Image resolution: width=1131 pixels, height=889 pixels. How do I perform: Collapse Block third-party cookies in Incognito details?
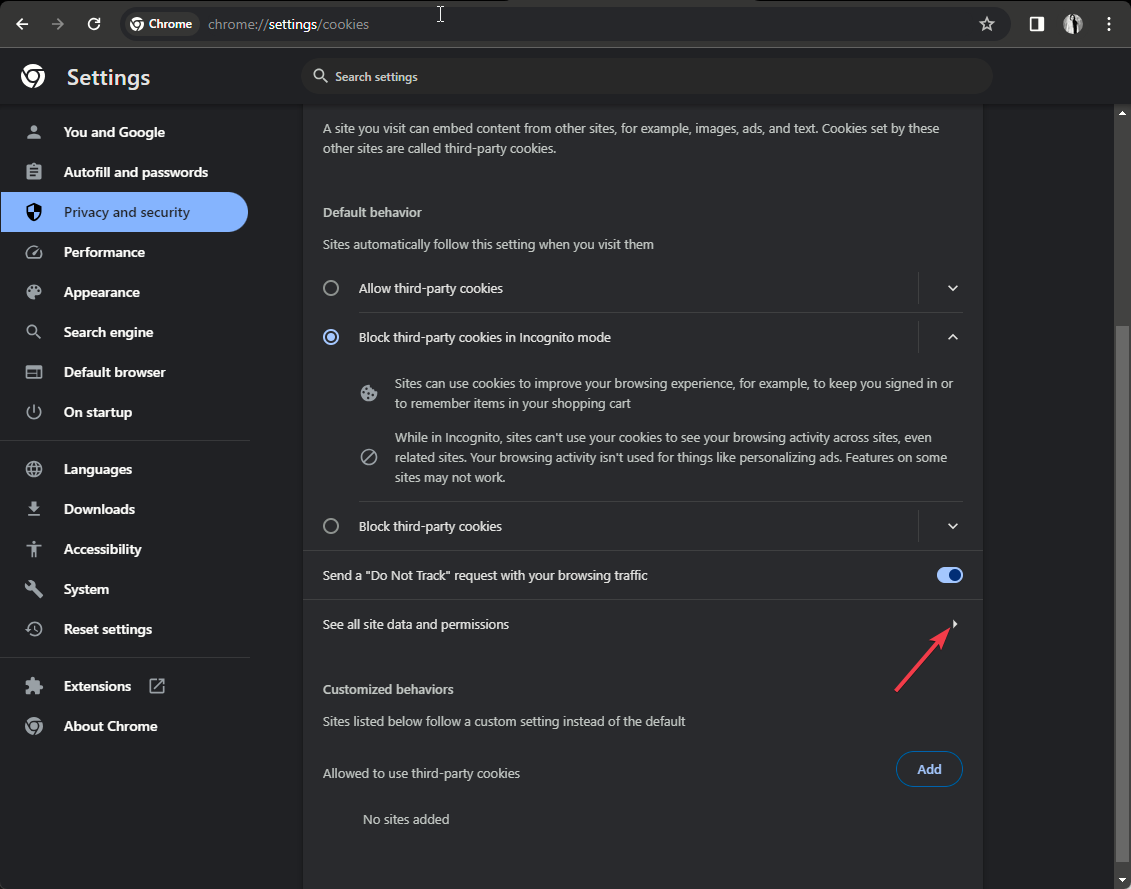tap(953, 337)
